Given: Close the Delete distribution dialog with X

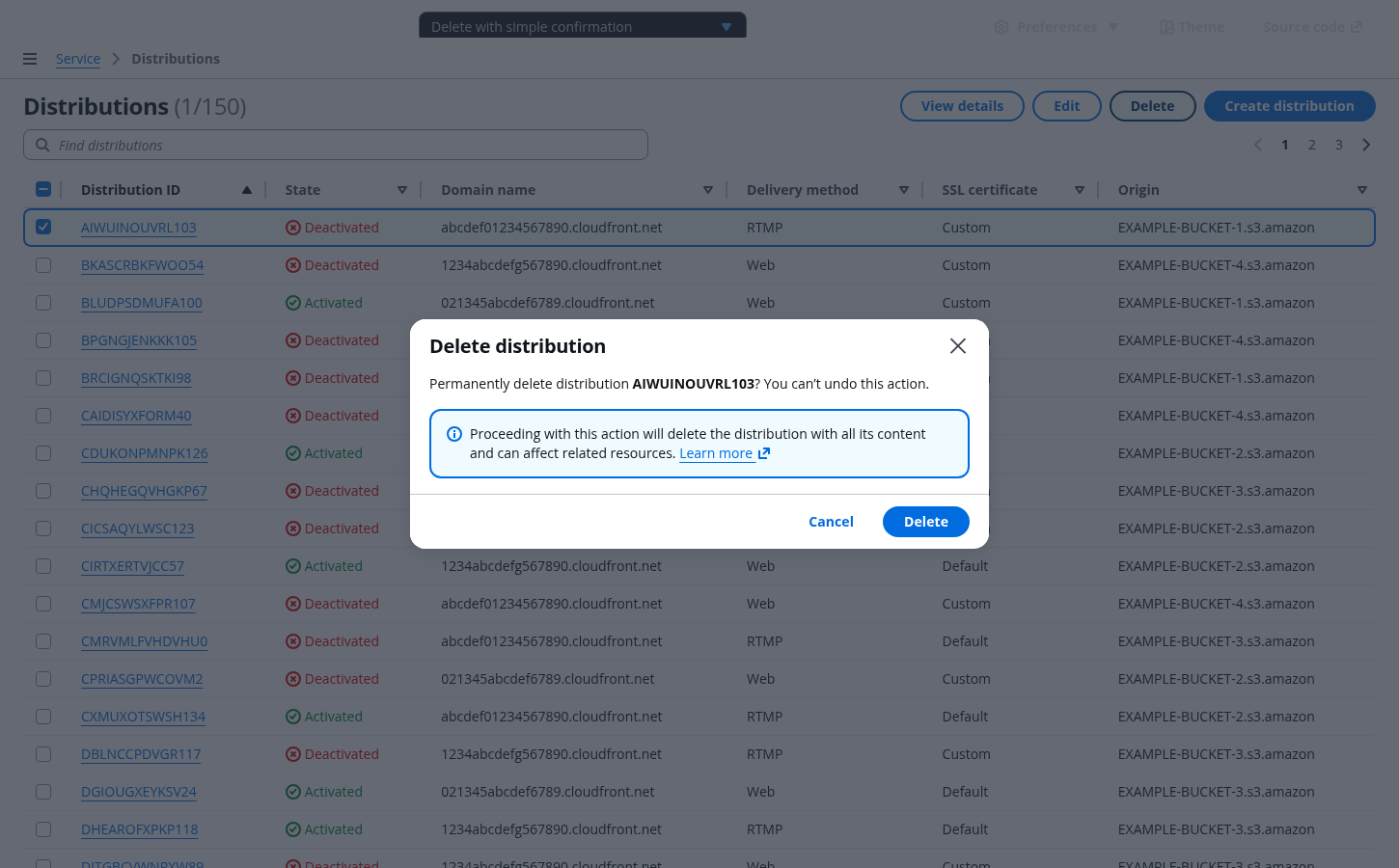Looking at the screenshot, I should (957, 346).
